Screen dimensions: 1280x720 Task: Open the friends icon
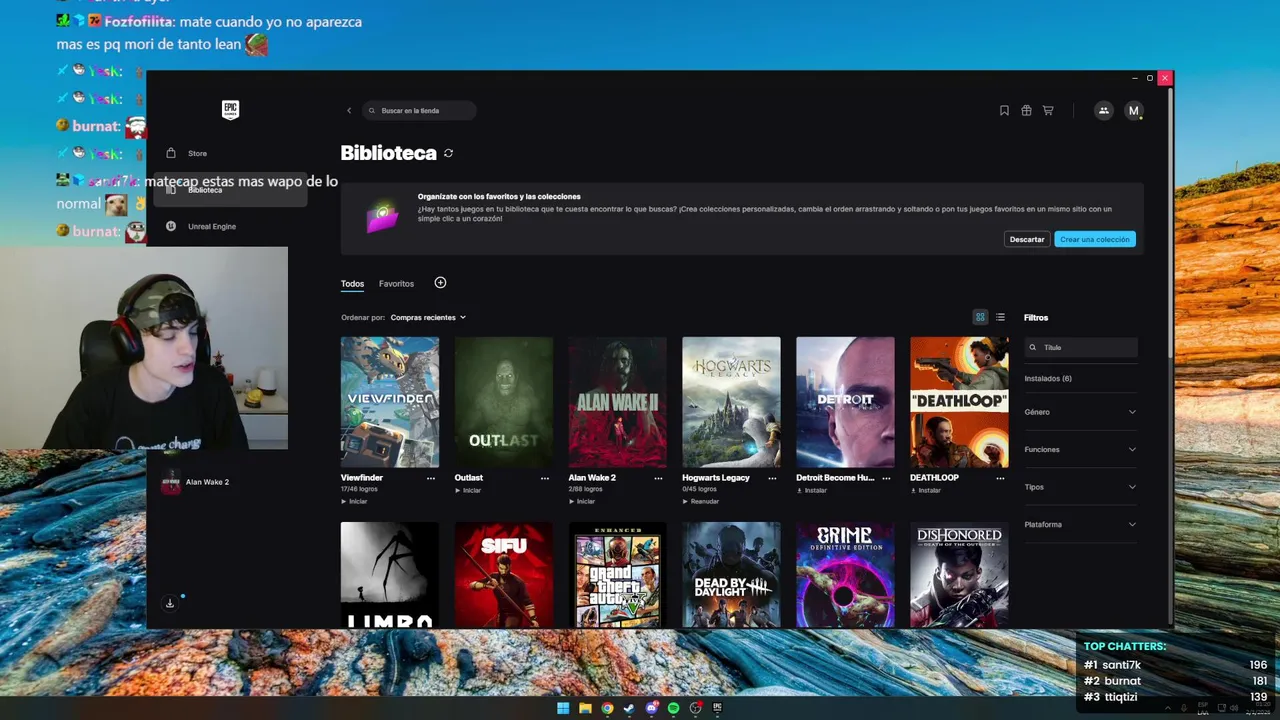[1104, 111]
